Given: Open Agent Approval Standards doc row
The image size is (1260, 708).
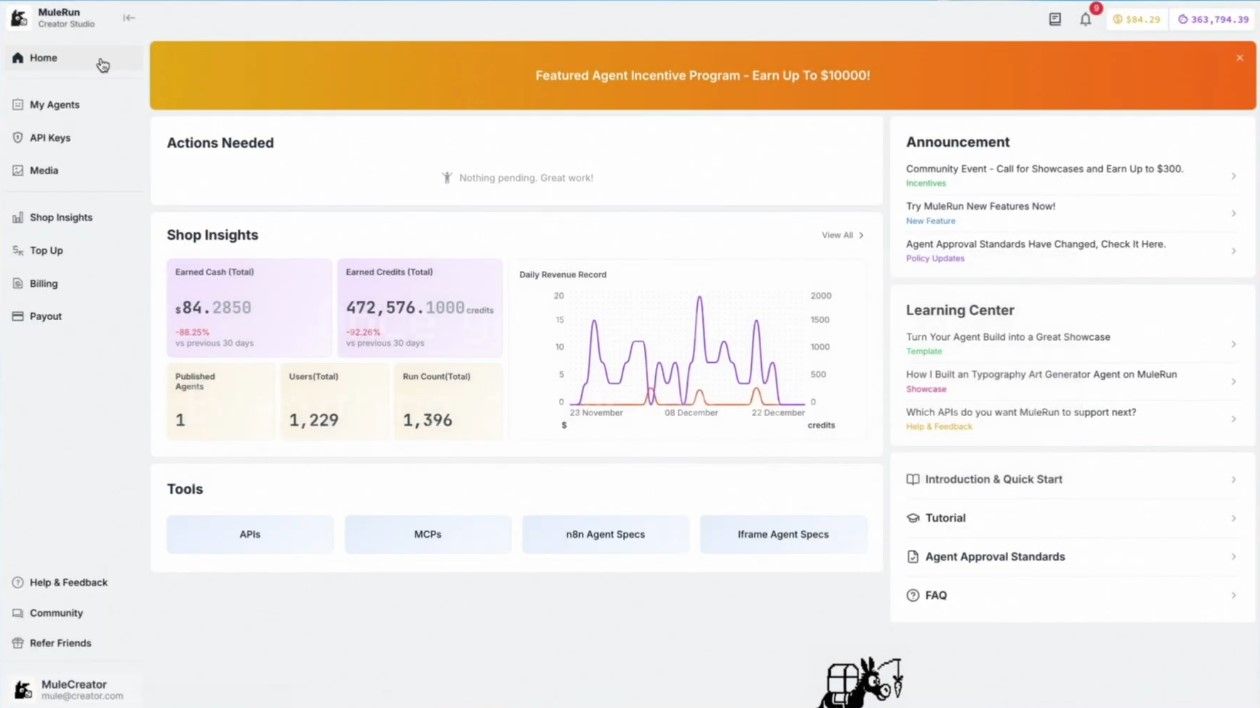Looking at the screenshot, I should pyautogui.click(x=1072, y=556).
